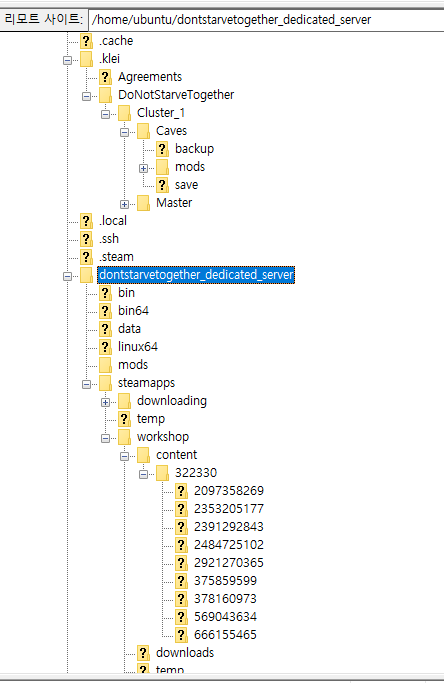The image size is (444, 683).
Task: Expand the mods folder under Caves
Action: (x=143, y=168)
